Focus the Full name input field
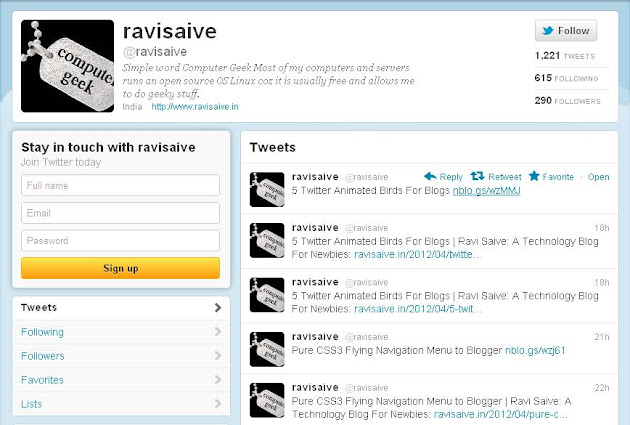 (121, 185)
